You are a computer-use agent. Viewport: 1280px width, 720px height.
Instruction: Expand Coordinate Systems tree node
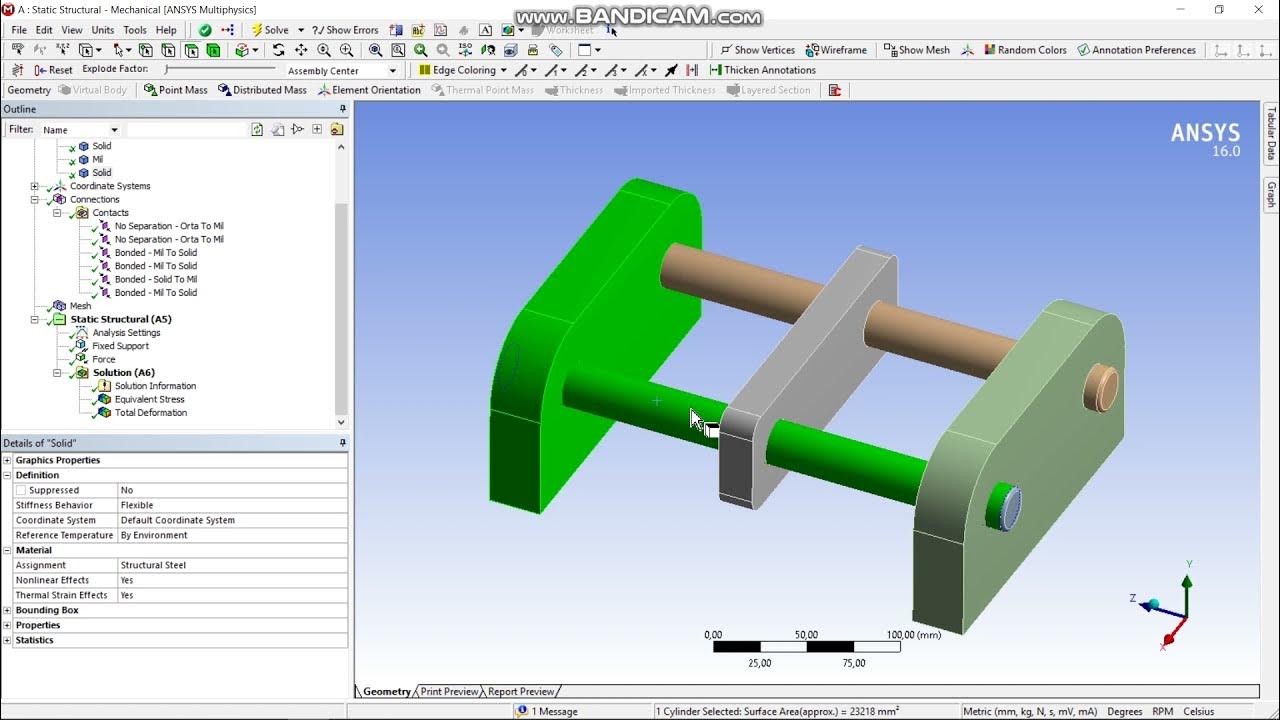(x=35, y=186)
